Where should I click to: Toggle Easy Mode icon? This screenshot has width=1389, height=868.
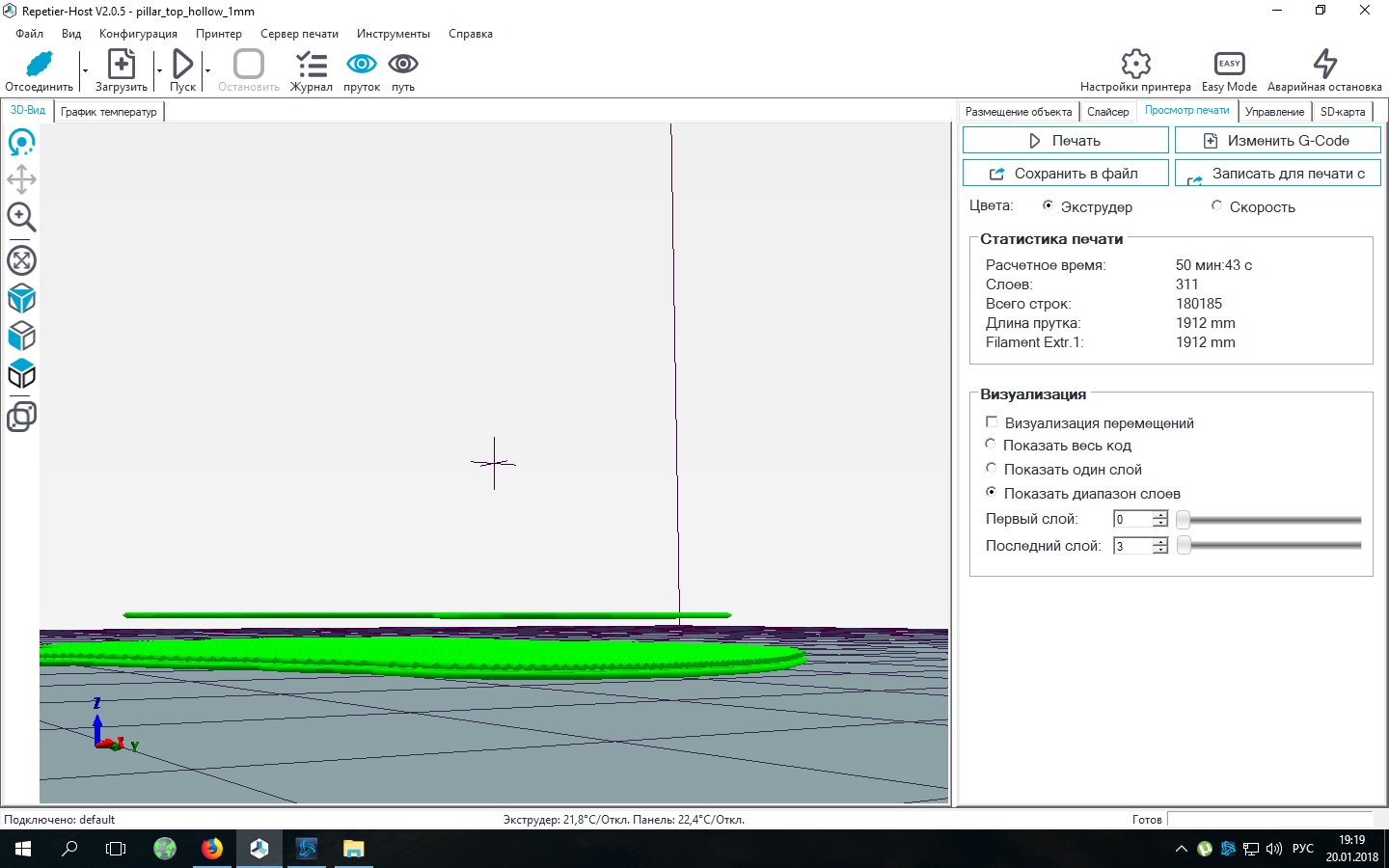[x=1229, y=65]
